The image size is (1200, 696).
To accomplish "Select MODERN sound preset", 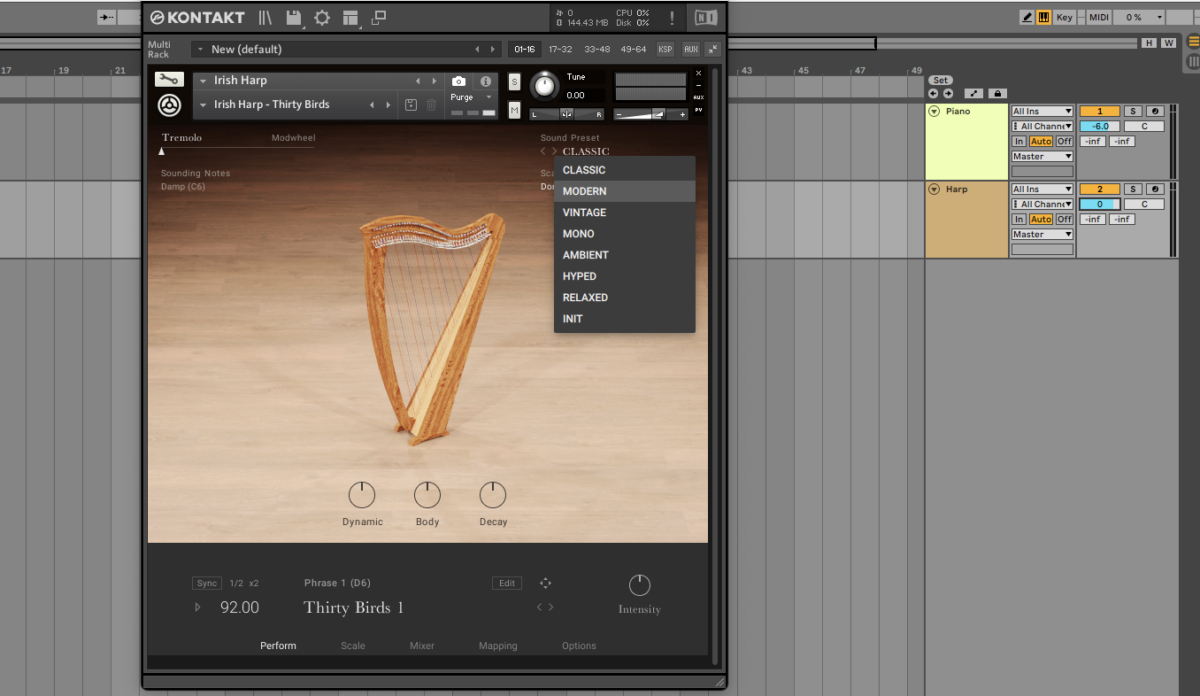I will pyautogui.click(x=625, y=191).
